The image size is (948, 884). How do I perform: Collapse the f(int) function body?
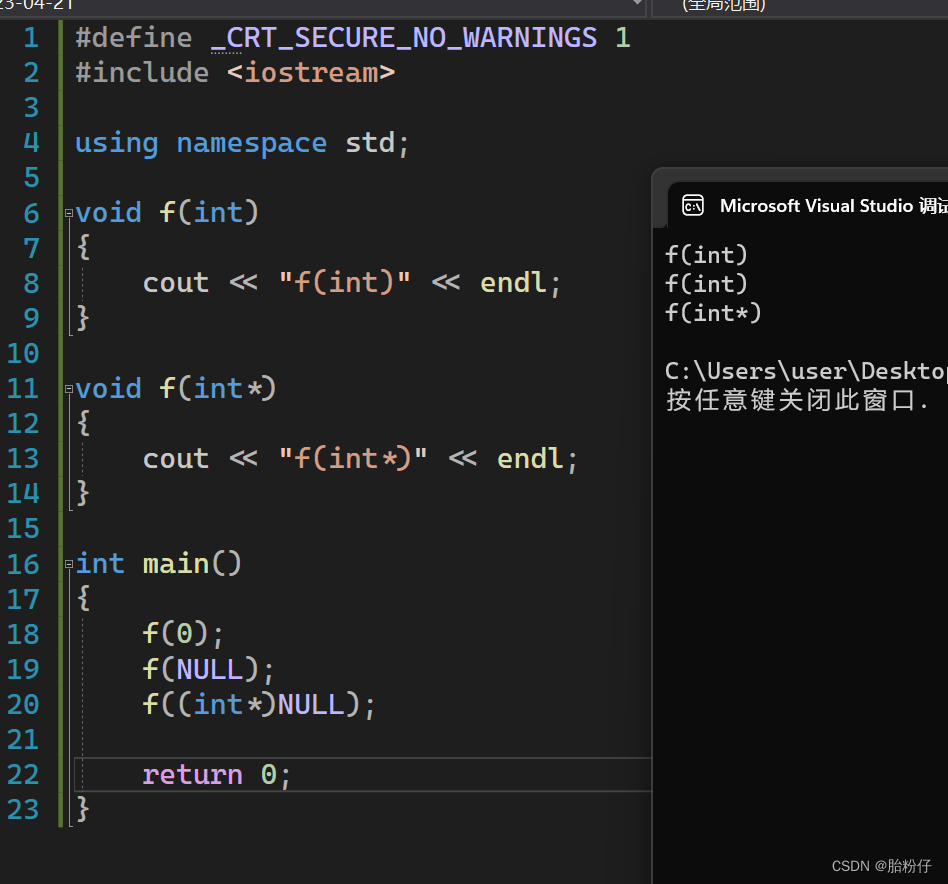point(67,212)
